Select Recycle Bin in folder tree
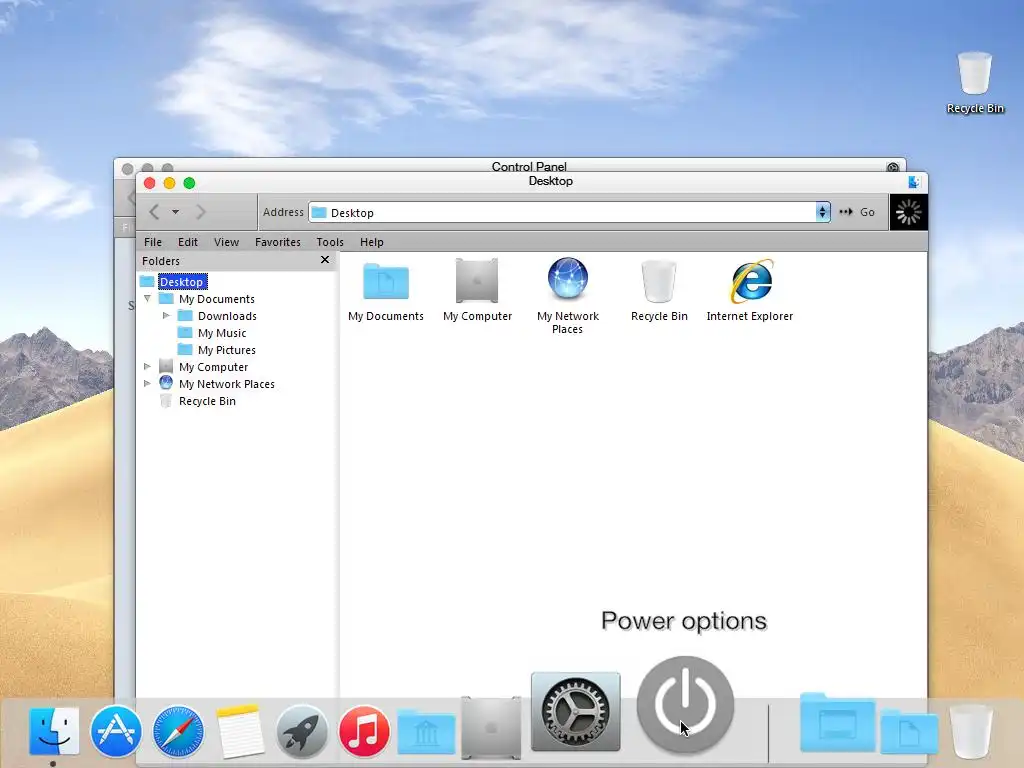Screen dimensions: 1024x768 207,400
